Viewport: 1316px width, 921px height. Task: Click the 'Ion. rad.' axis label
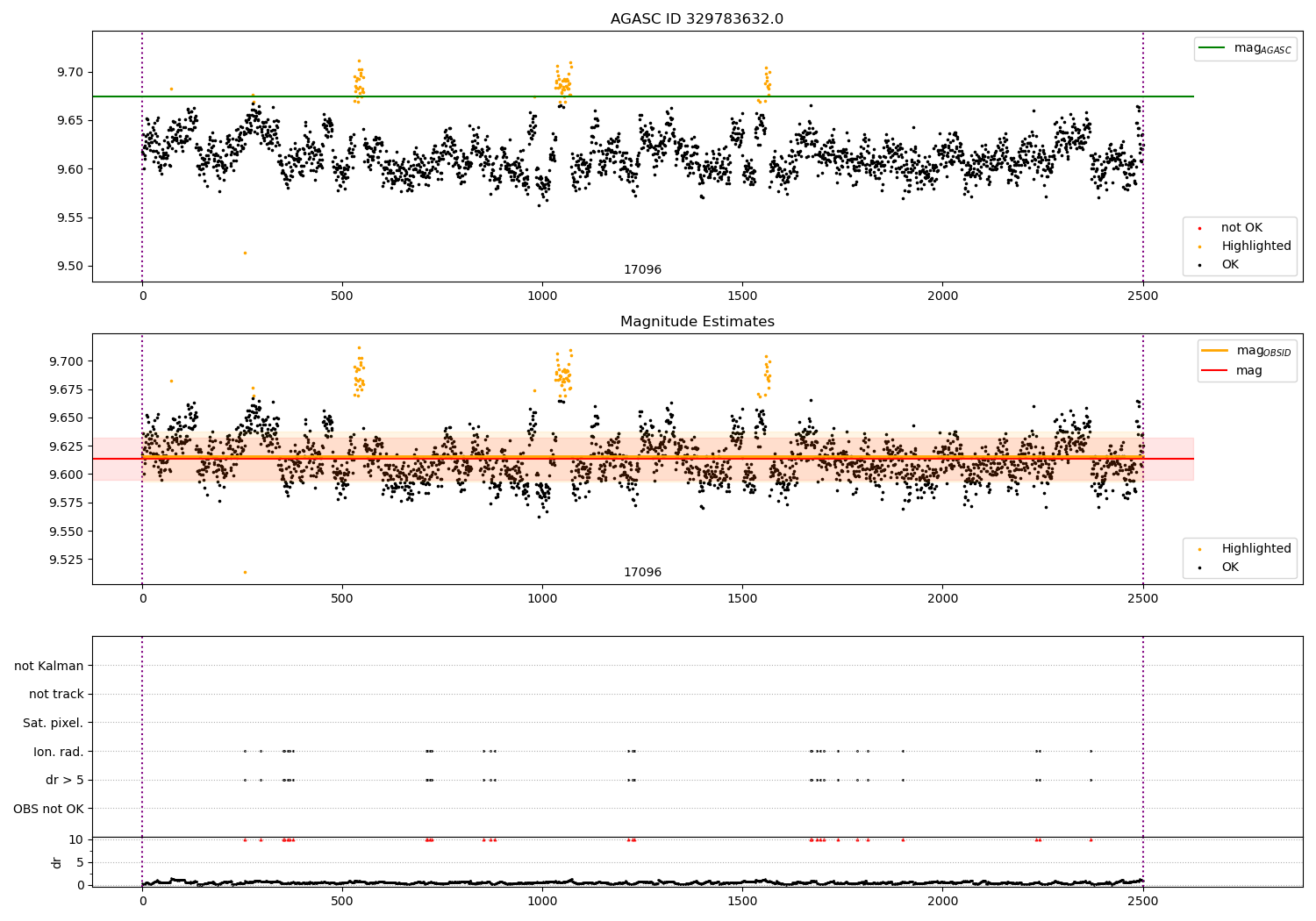[x=59, y=752]
